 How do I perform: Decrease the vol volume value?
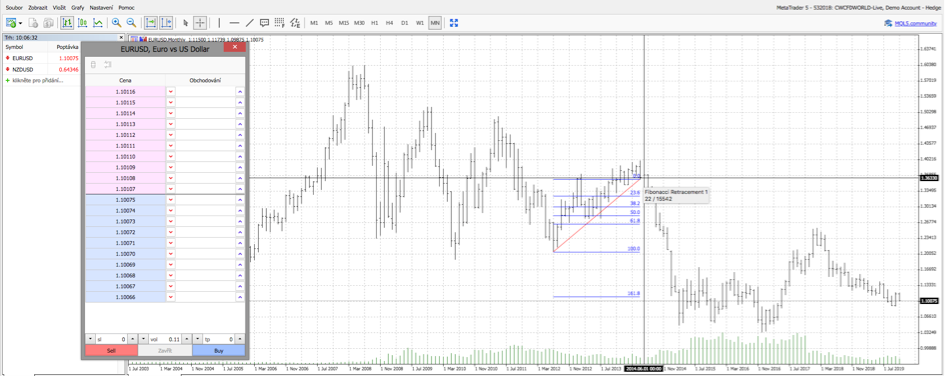pos(144,340)
